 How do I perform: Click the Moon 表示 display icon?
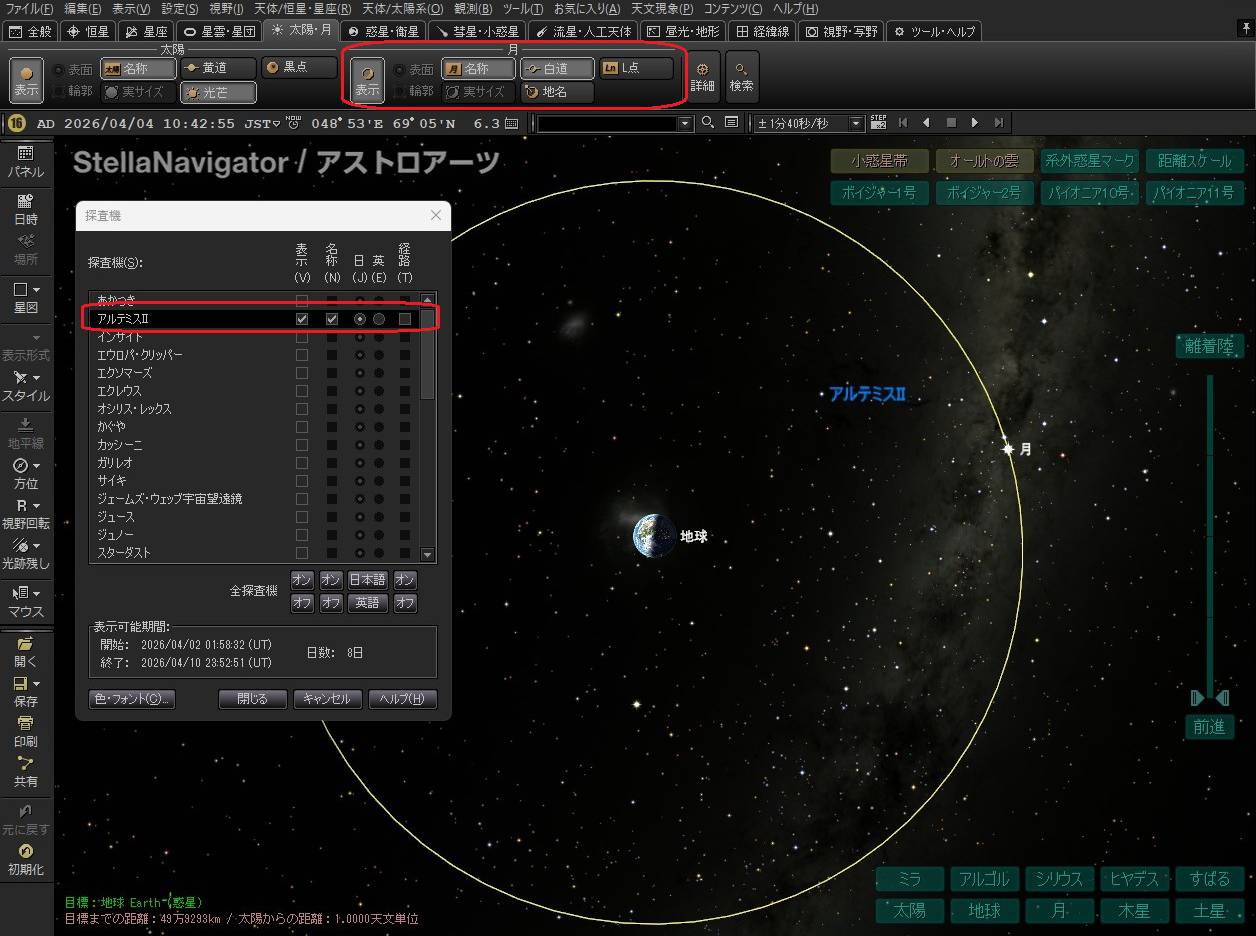tap(368, 79)
